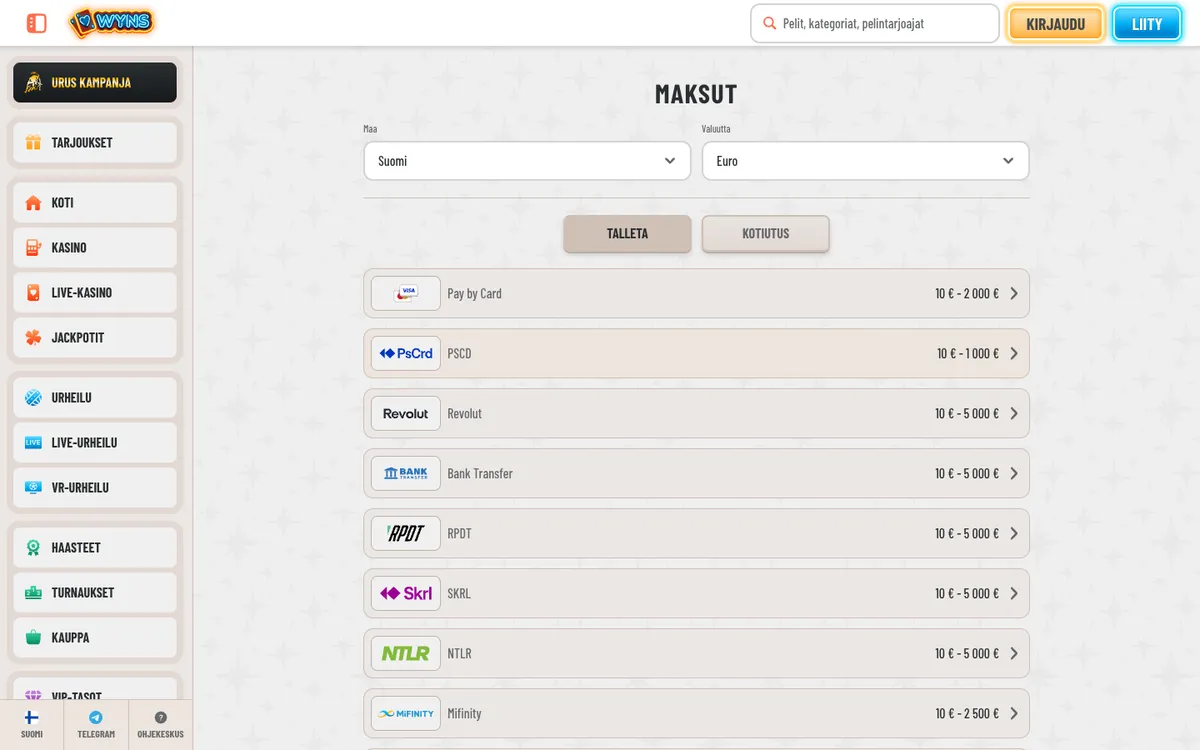Click the Kauppa sidebar label
The height and width of the screenshot is (750, 1200).
point(71,638)
